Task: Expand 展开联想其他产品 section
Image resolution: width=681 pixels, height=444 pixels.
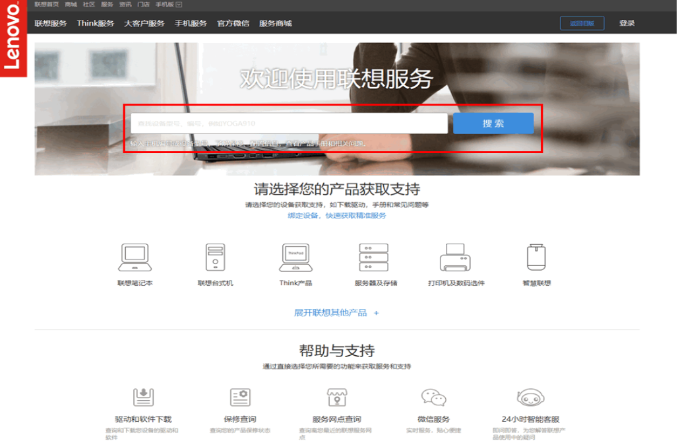Action: pyautogui.click(x=336, y=313)
